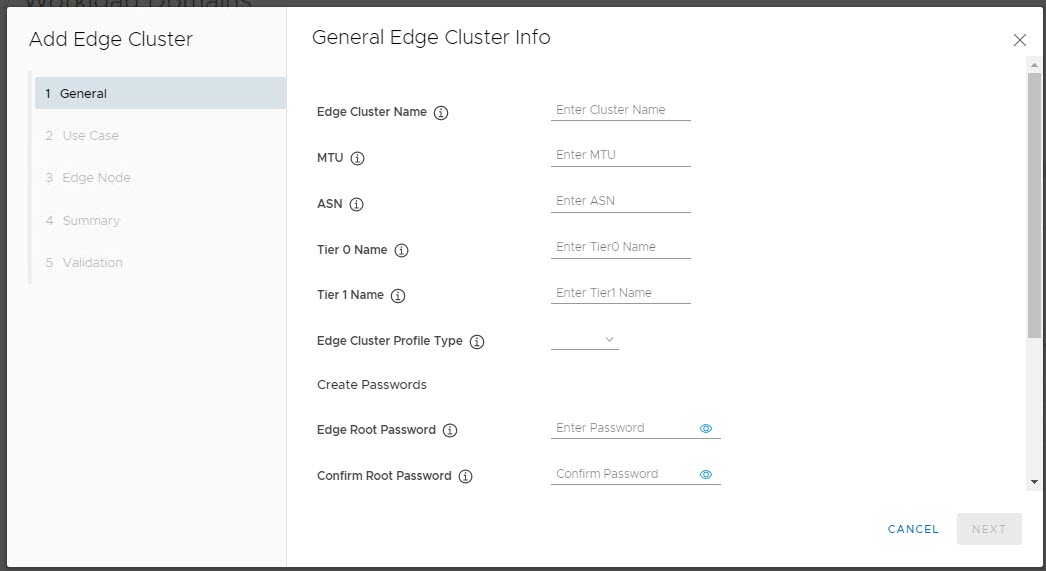Click the MTU info icon
This screenshot has height=571, width=1046.
(x=358, y=159)
